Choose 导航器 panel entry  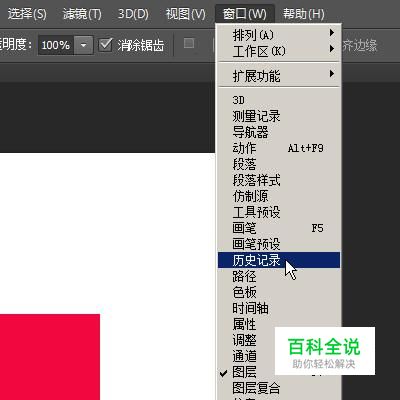(279, 132)
